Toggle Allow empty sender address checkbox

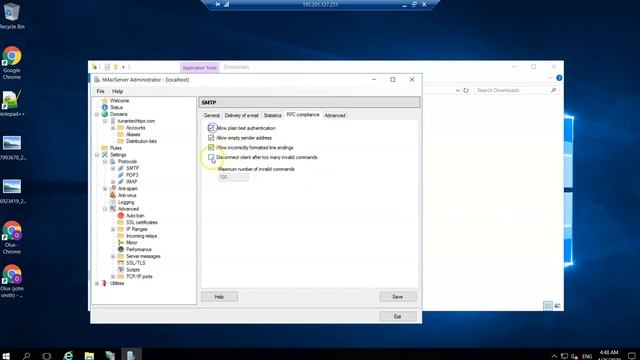211,138
